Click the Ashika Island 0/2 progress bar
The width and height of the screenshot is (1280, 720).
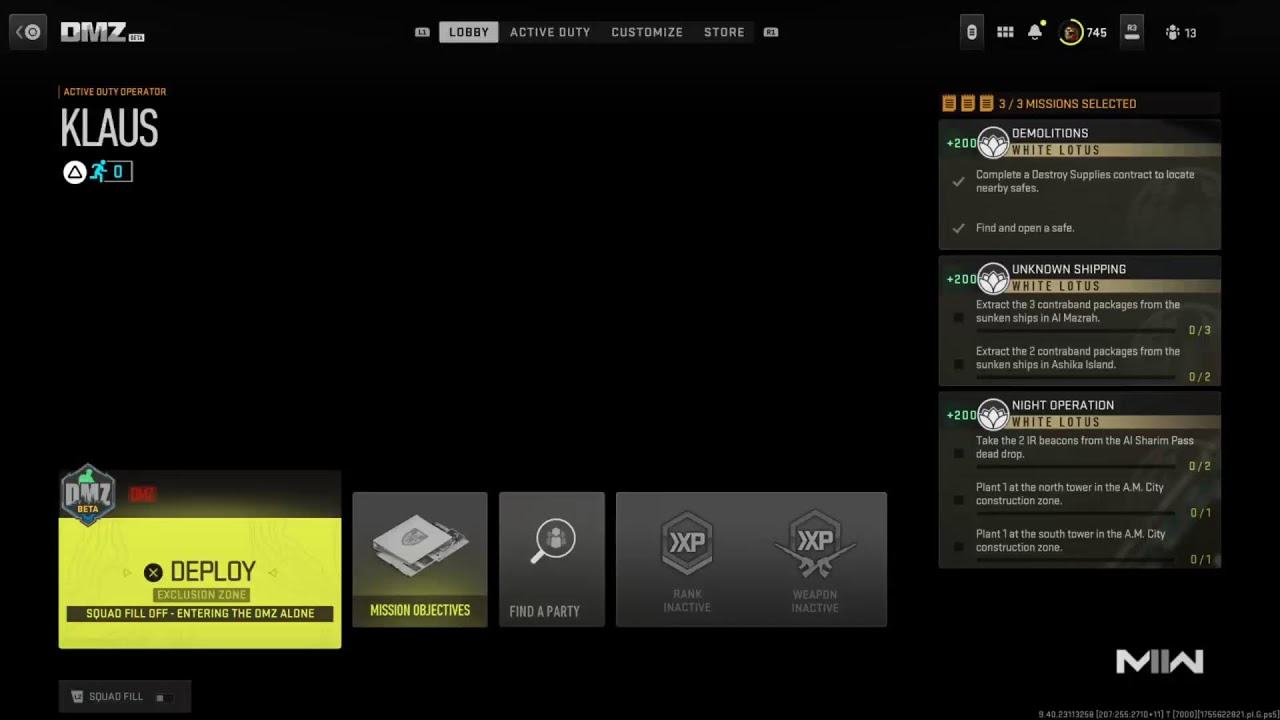(x=1076, y=377)
